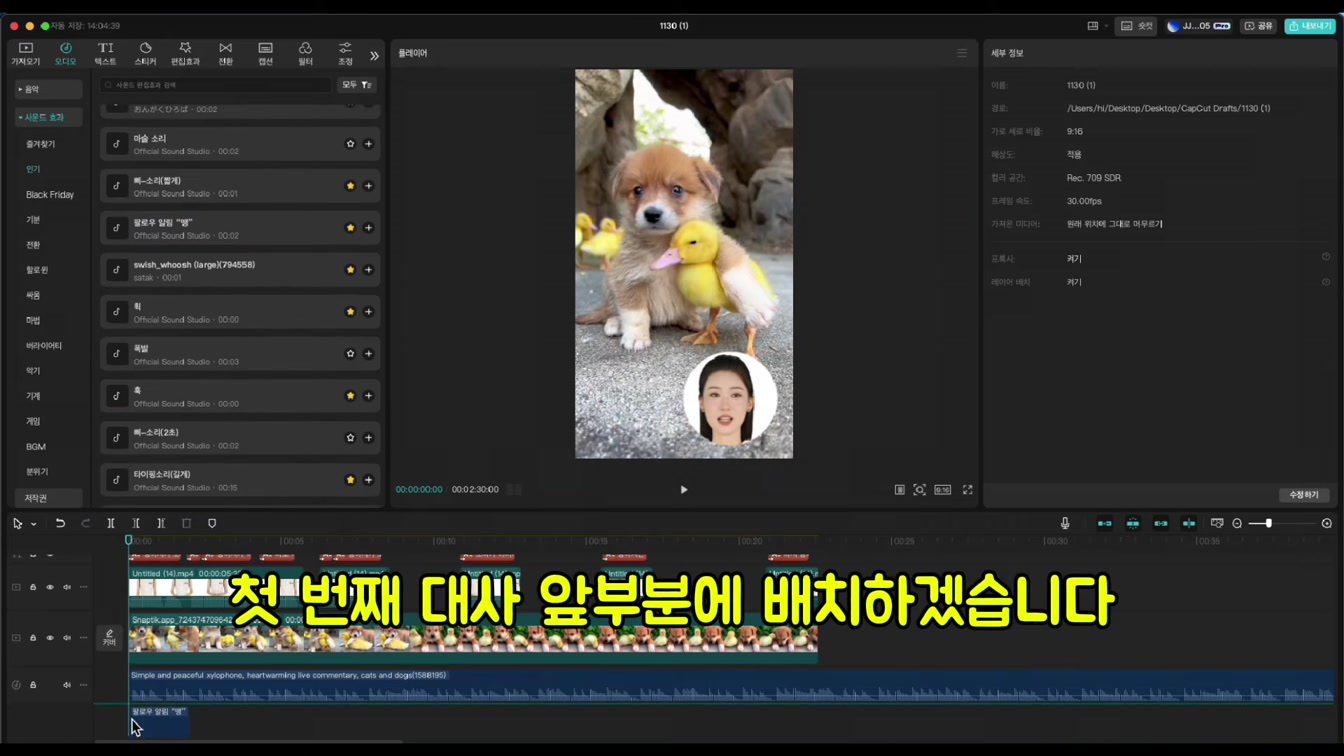Viewport: 1344px width, 756px height.
Task: Add 폭발 sound to the timeline
Action: click(368, 354)
